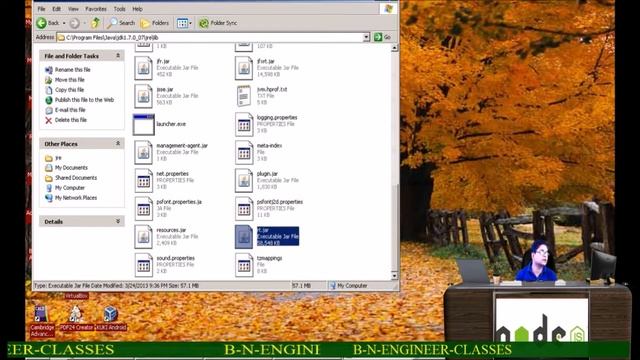Click the file list scrollbar up arrow
The width and height of the screenshot is (640, 360).
coord(394,48)
